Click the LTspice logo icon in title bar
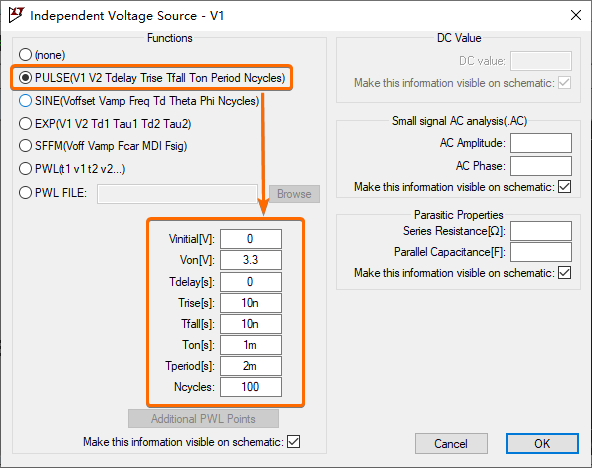Image resolution: width=592 pixels, height=468 pixels. (16, 15)
